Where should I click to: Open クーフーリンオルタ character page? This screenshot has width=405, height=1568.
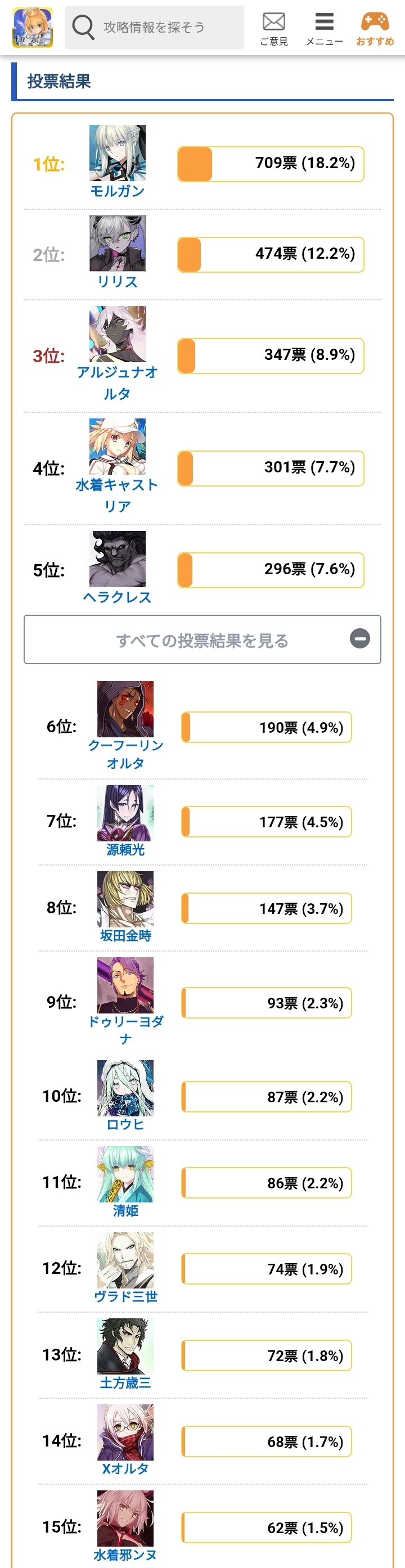[x=125, y=754]
